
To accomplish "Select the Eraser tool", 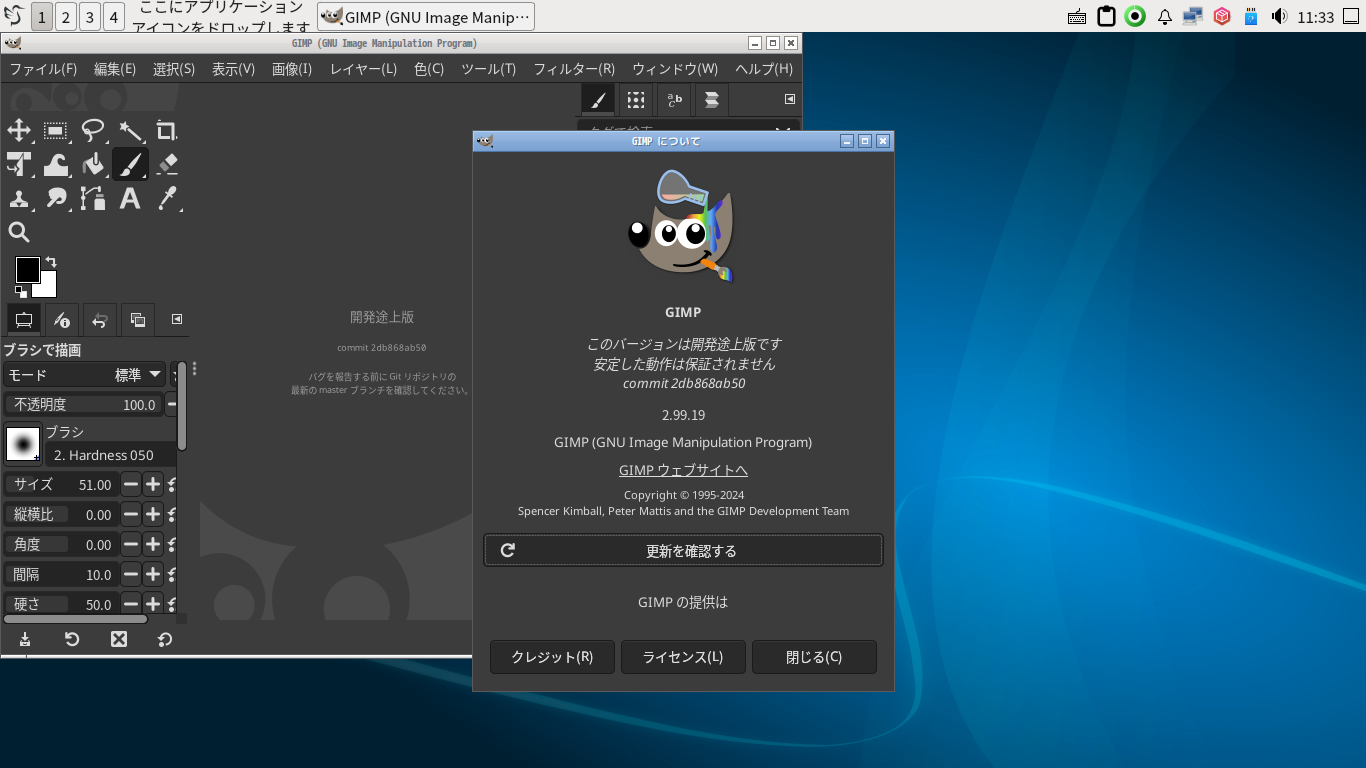I will pyautogui.click(x=167, y=164).
